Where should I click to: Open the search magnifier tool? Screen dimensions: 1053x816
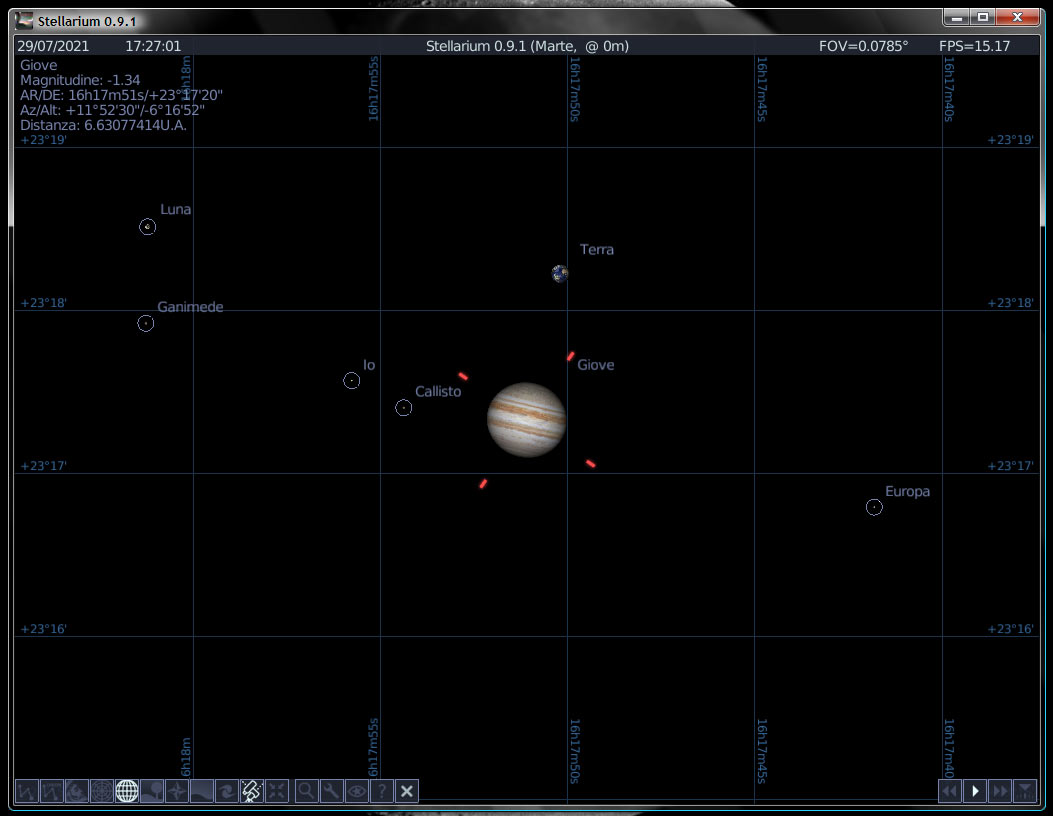click(x=306, y=790)
